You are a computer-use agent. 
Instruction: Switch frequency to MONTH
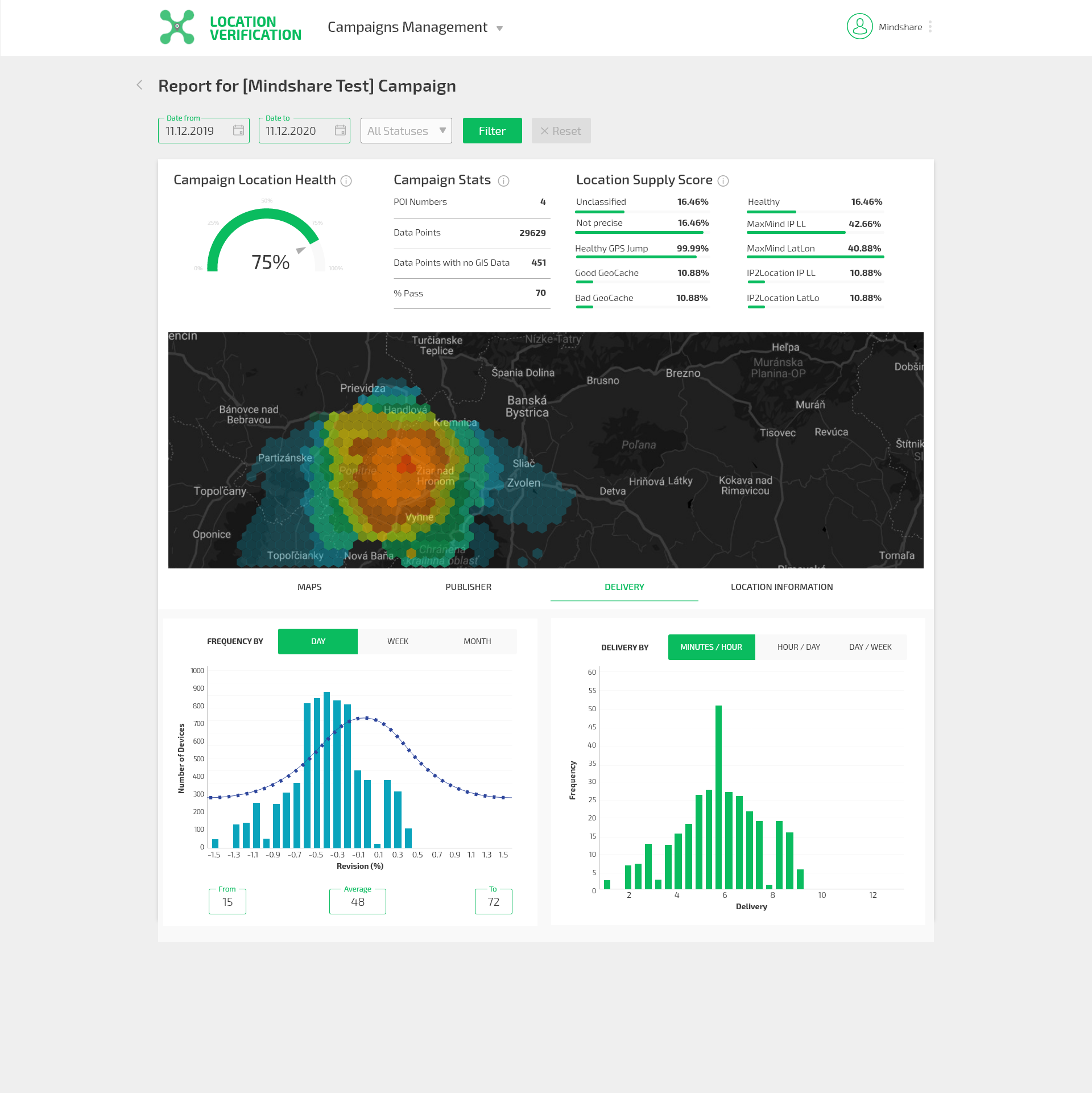coord(477,641)
